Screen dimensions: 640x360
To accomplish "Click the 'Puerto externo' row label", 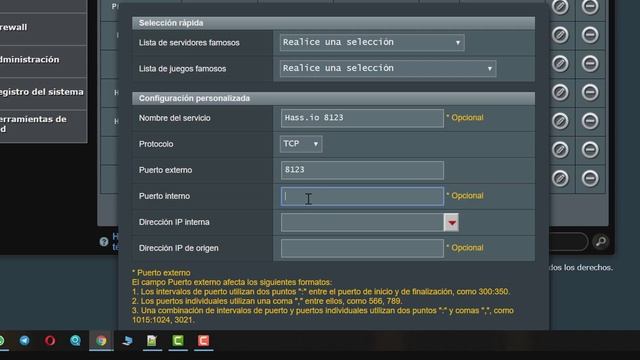I will pyautogui.click(x=165, y=170).
